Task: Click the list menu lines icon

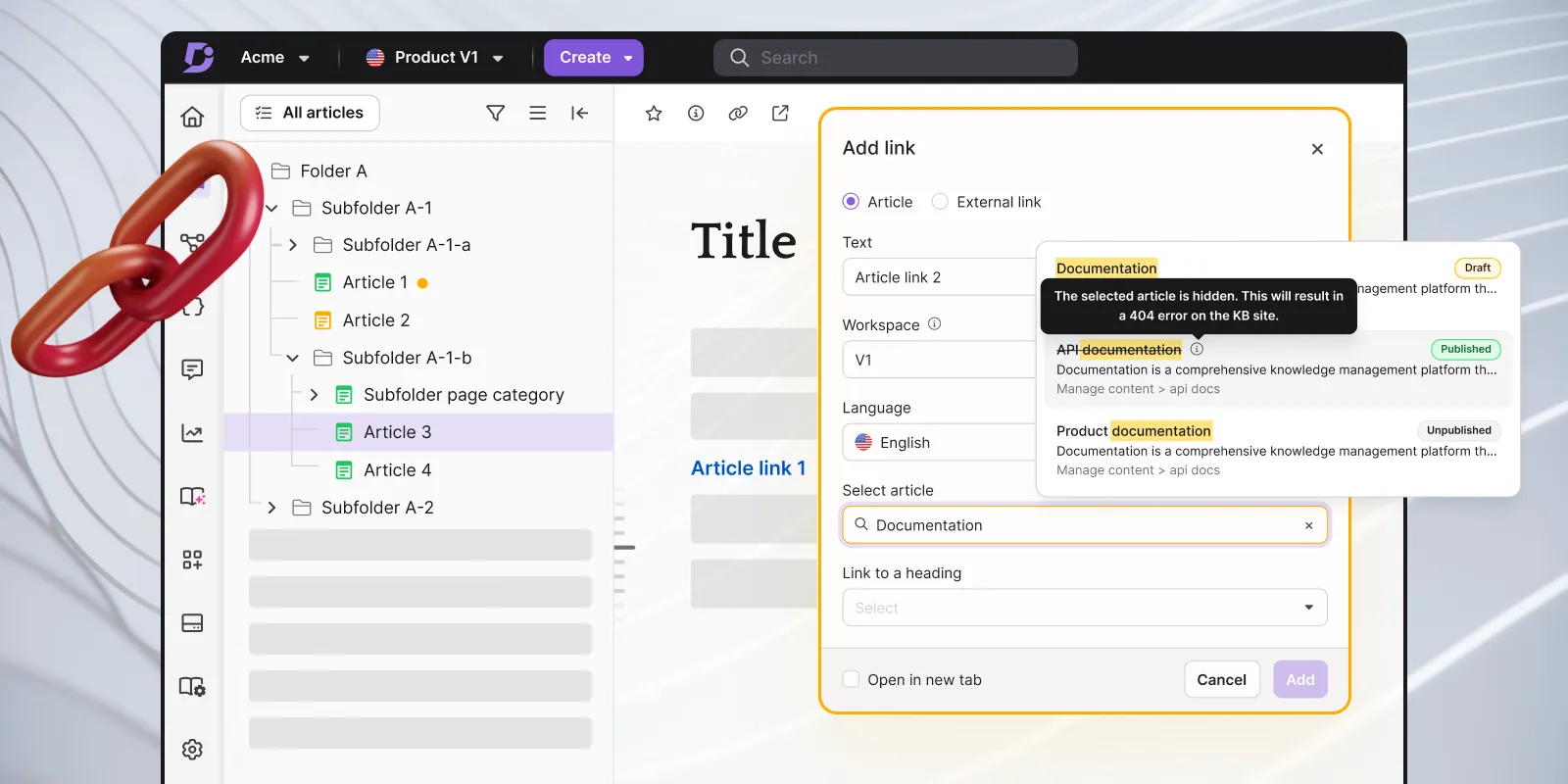Action: [x=538, y=113]
